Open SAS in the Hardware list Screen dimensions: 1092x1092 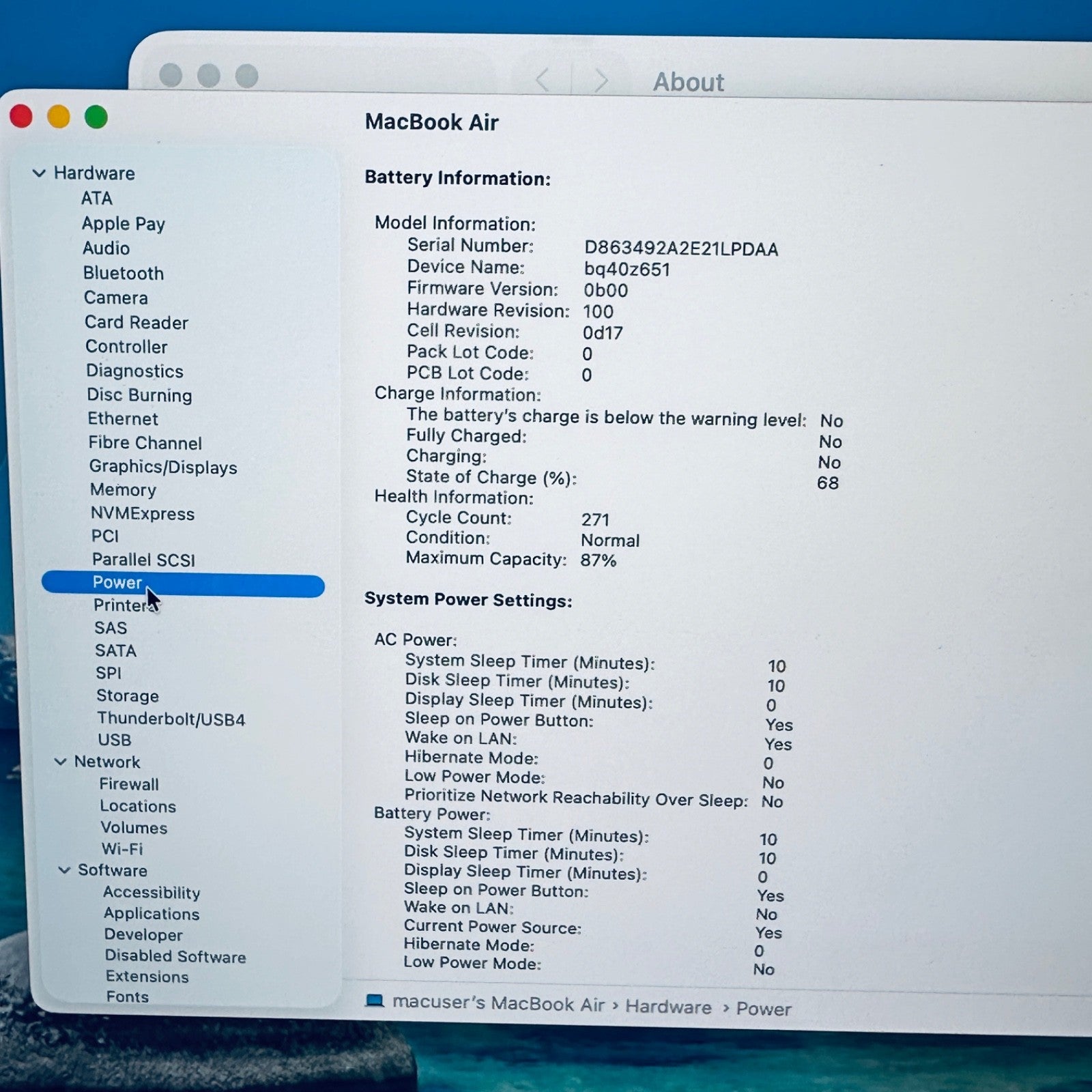point(111,628)
